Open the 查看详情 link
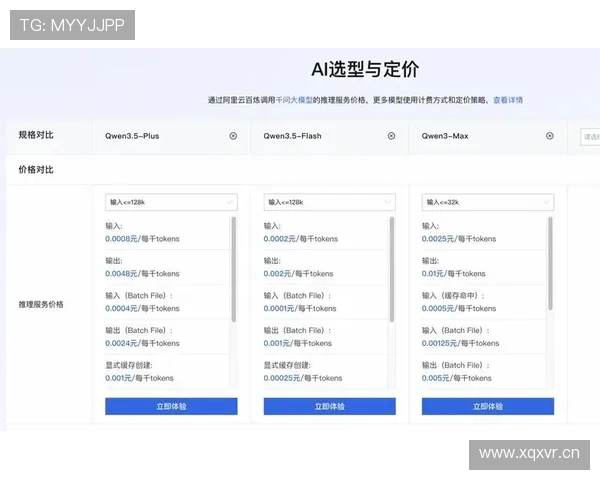This screenshot has width=600, height=480. pyautogui.click(x=508, y=100)
